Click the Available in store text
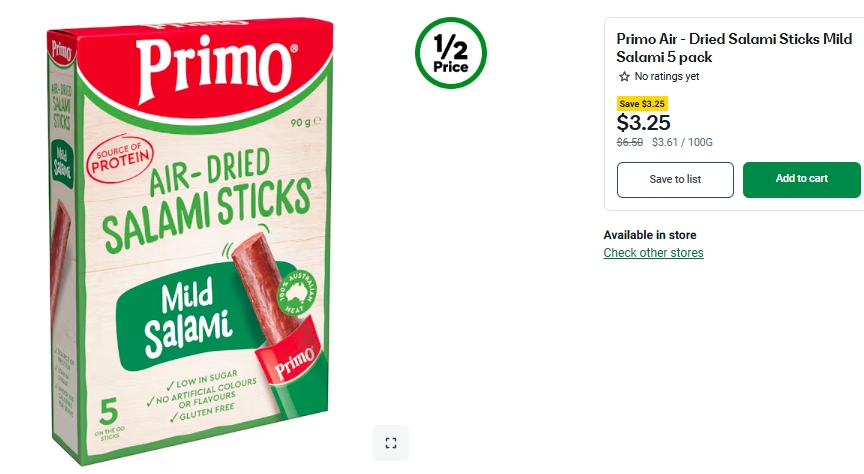This screenshot has width=864, height=474. [x=649, y=235]
